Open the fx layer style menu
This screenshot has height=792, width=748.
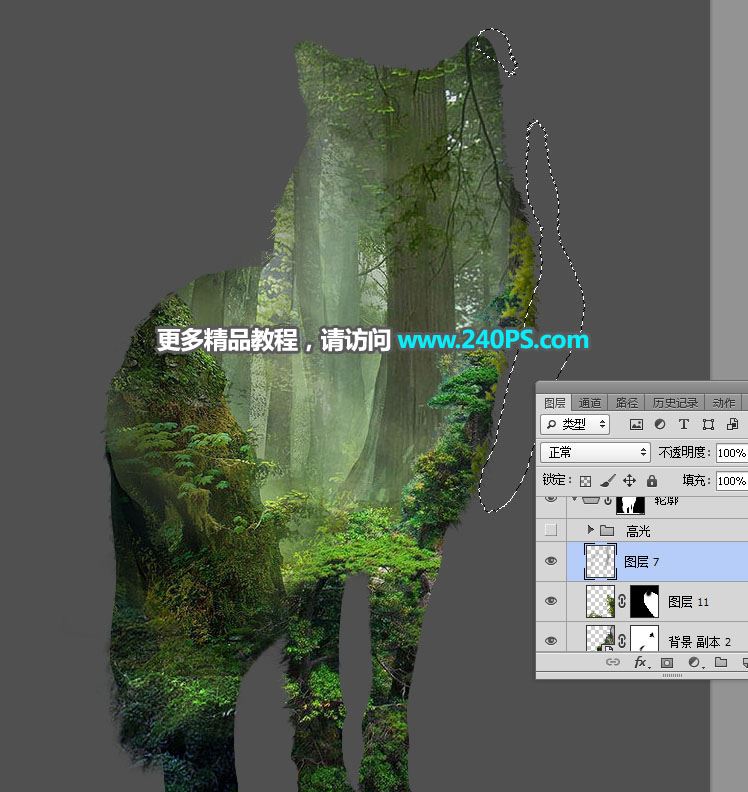point(641,662)
